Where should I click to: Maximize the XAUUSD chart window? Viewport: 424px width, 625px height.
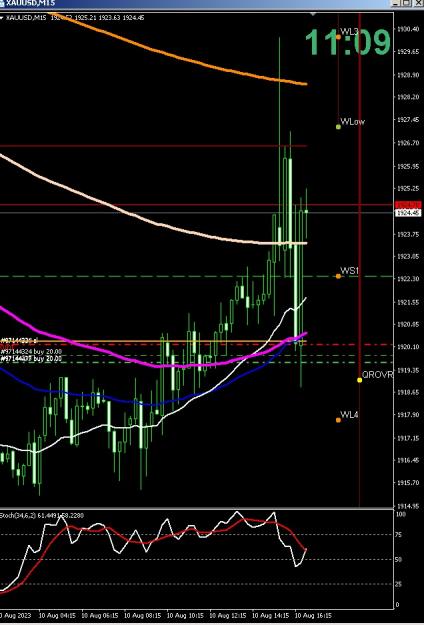(406, 3)
